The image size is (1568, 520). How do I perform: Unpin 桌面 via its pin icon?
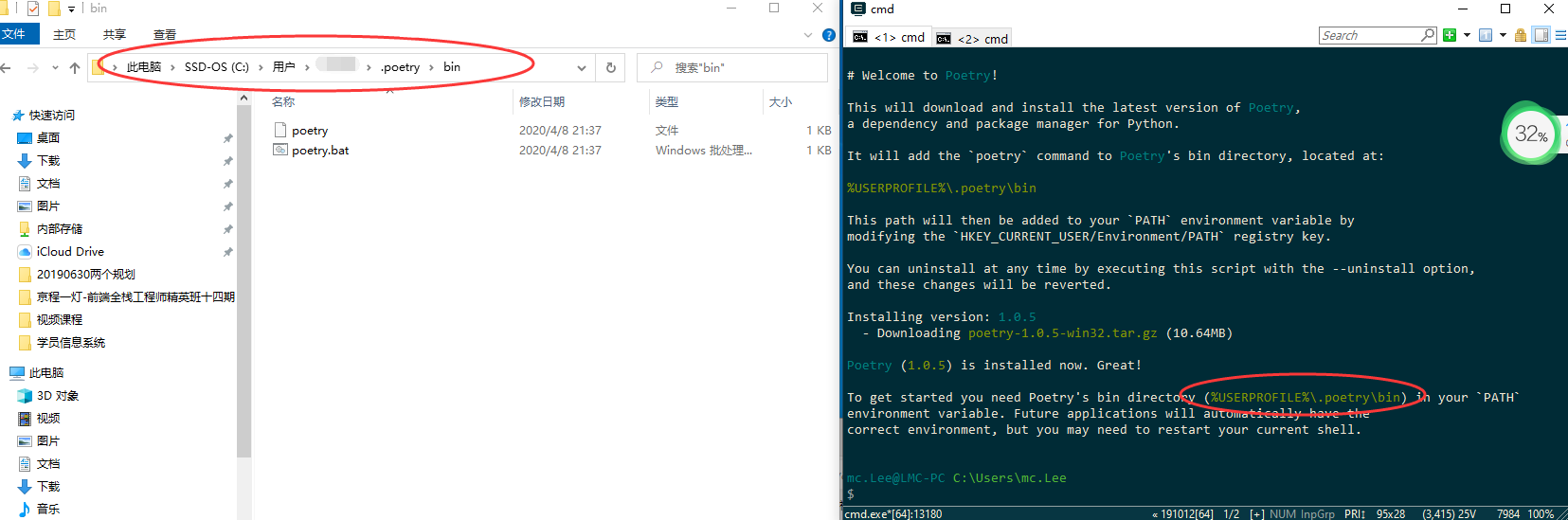(x=227, y=138)
